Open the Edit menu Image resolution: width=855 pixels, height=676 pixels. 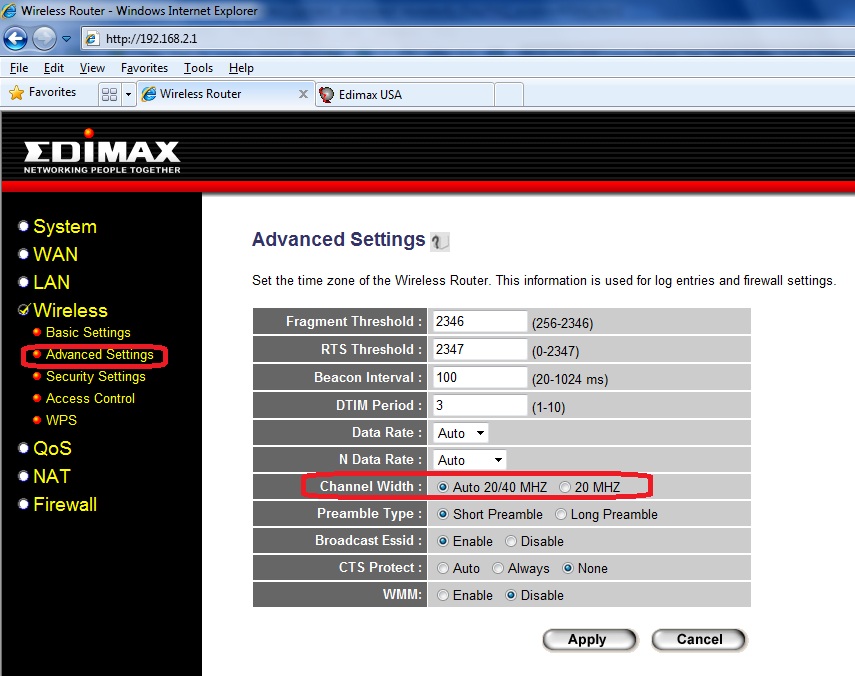53,68
